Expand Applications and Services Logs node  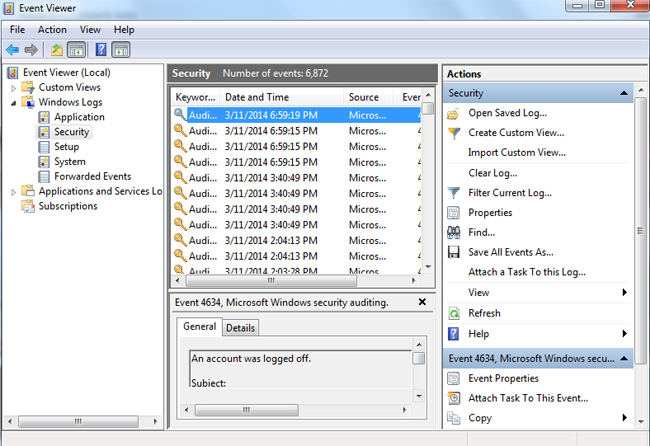click(x=14, y=192)
